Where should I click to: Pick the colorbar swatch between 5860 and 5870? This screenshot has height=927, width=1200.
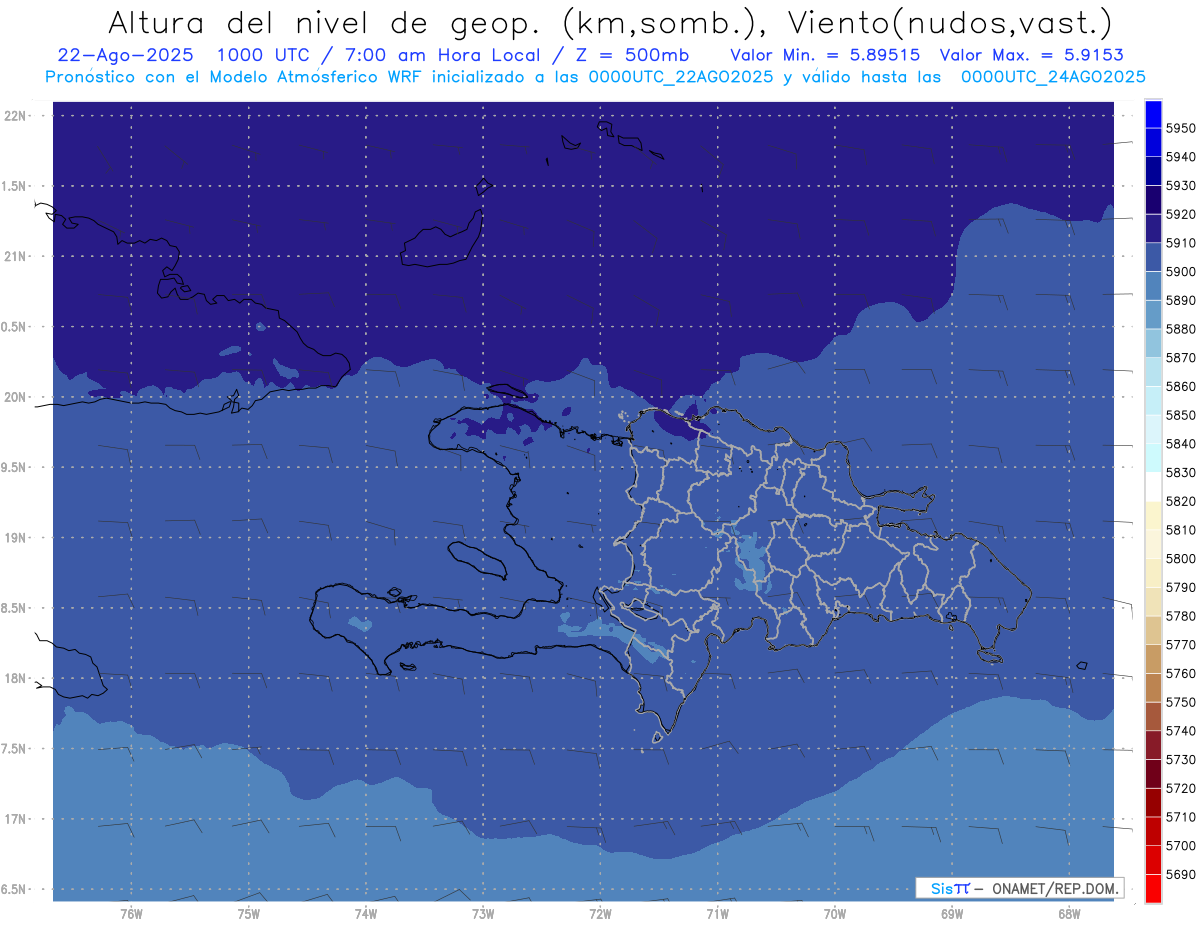pos(1152,372)
